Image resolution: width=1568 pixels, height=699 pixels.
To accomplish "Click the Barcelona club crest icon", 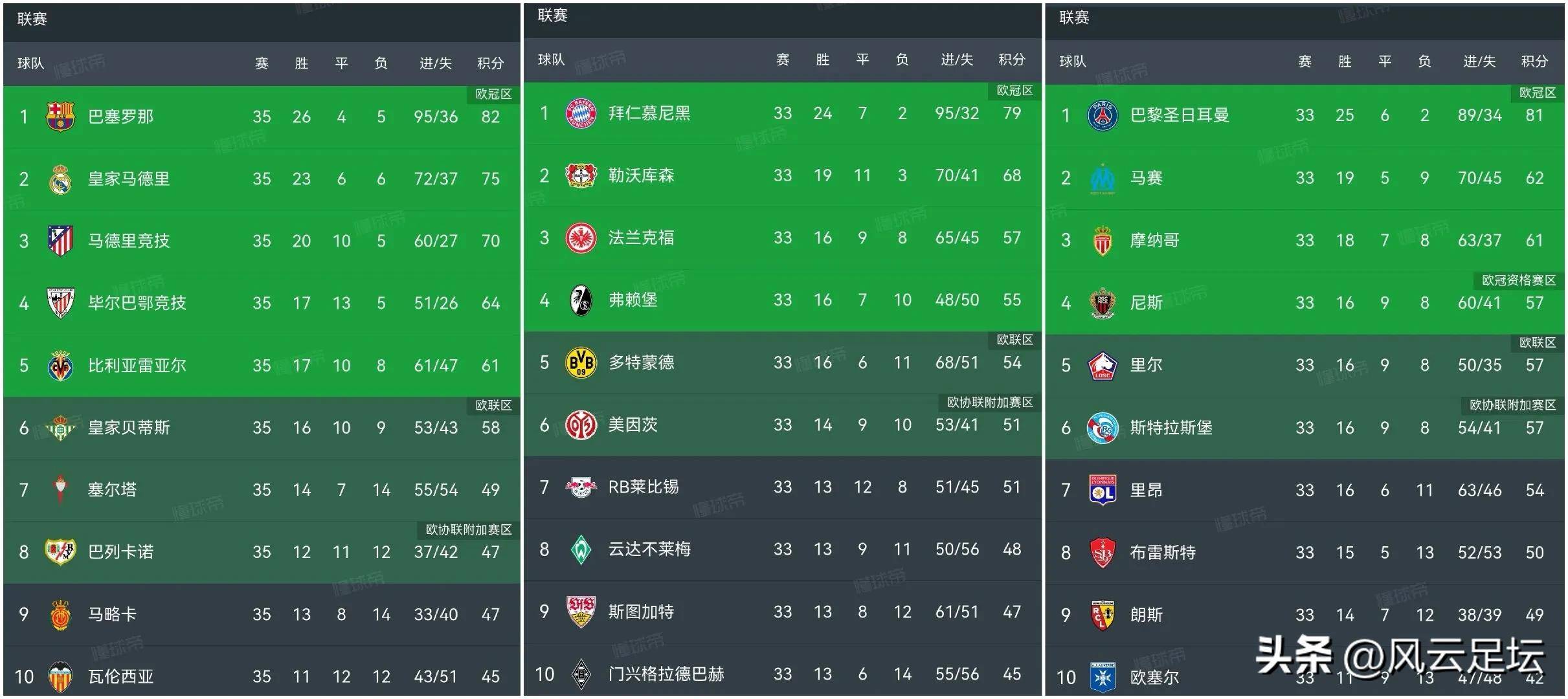I will pos(60,117).
